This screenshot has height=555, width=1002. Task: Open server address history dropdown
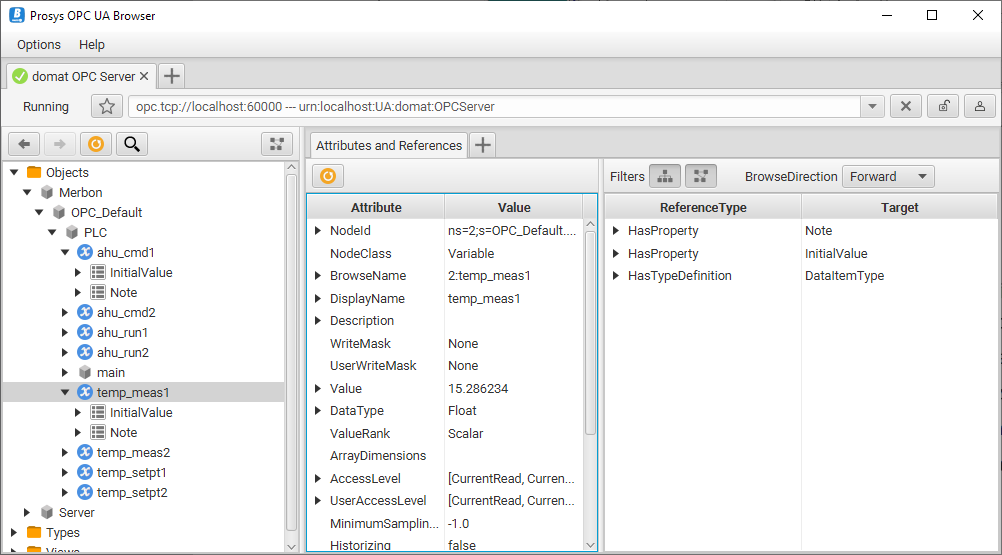[872, 106]
